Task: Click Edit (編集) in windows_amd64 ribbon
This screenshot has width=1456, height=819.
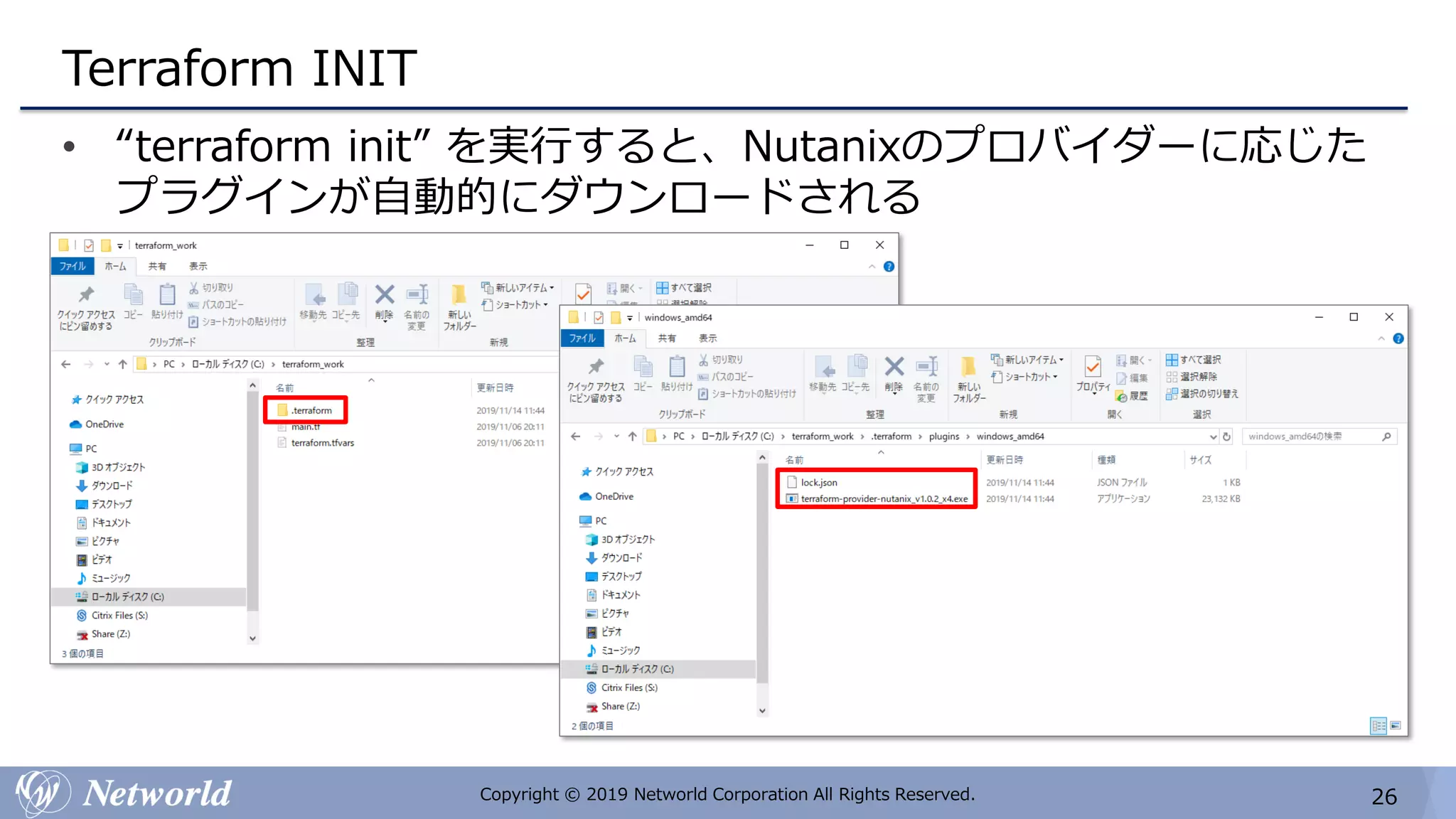Action: (1132, 378)
